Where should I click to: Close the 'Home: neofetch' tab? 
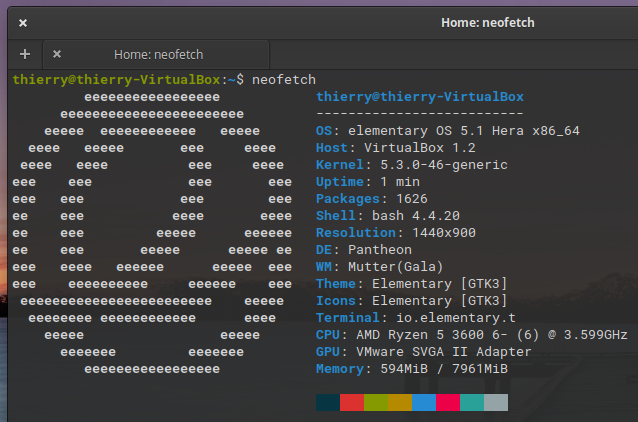[57, 54]
